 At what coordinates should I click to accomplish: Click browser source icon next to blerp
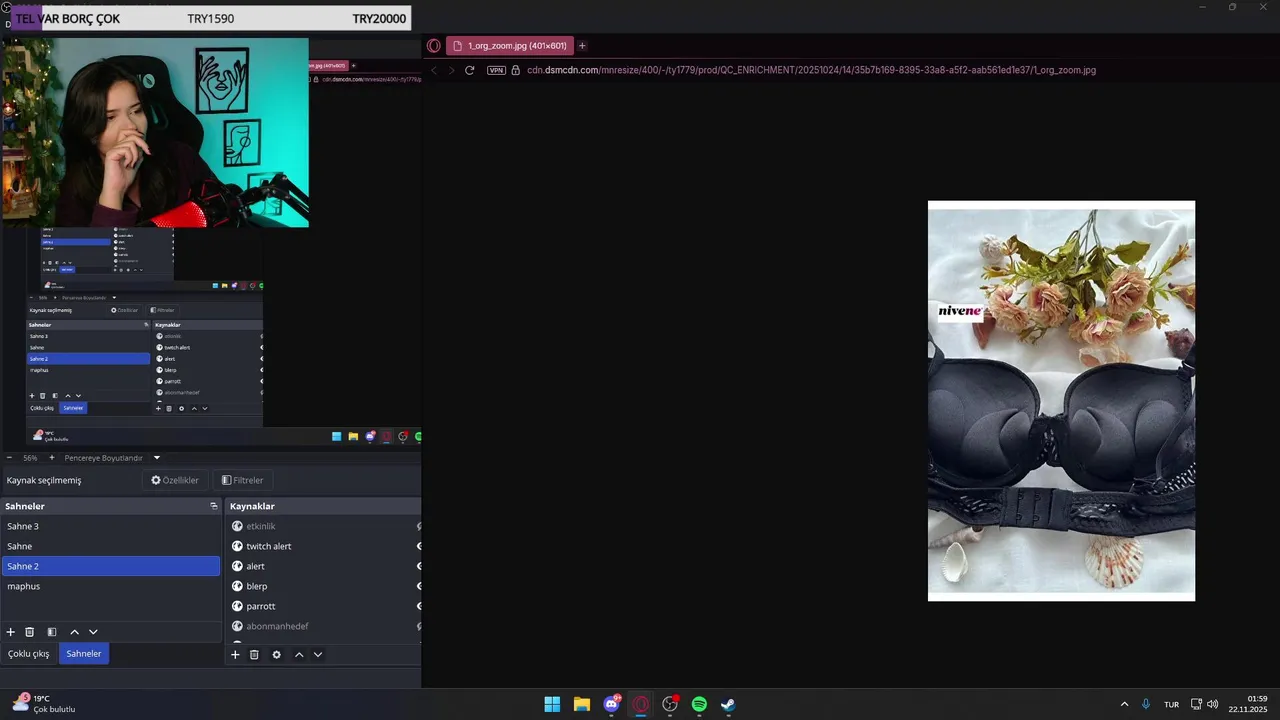point(237,586)
